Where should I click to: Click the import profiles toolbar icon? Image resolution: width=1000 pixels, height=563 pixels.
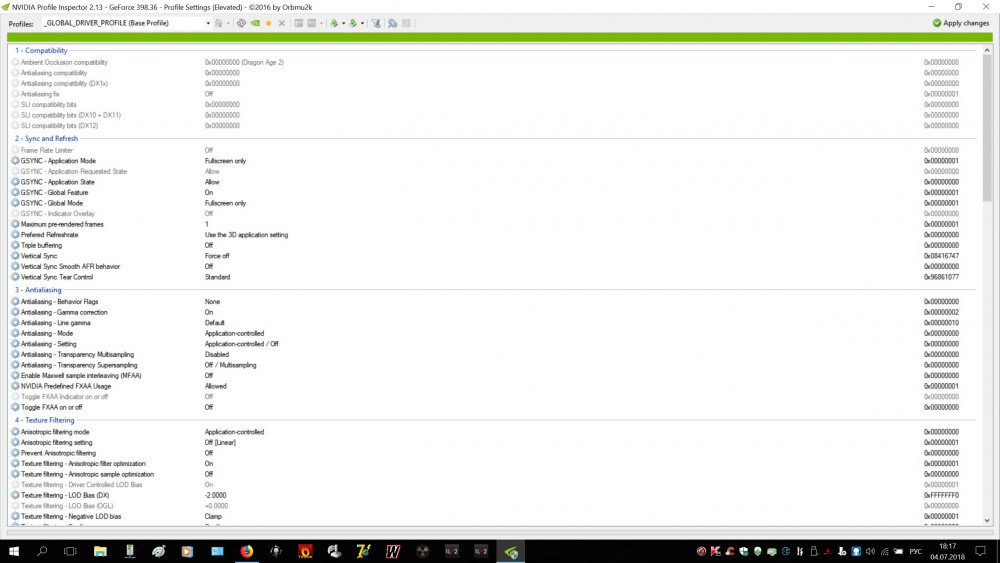point(353,23)
